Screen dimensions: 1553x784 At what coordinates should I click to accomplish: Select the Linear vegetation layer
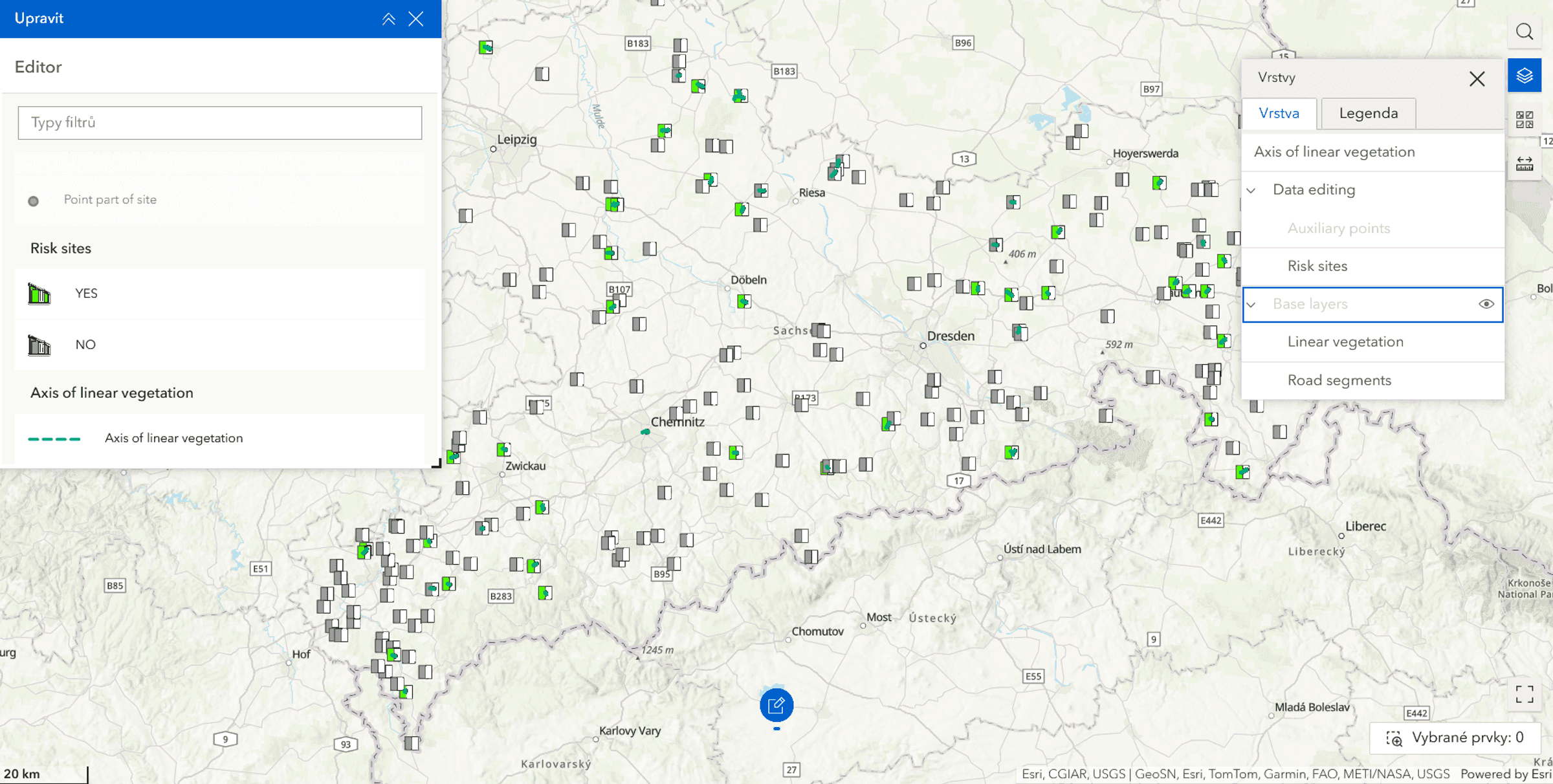click(1372, 342)
